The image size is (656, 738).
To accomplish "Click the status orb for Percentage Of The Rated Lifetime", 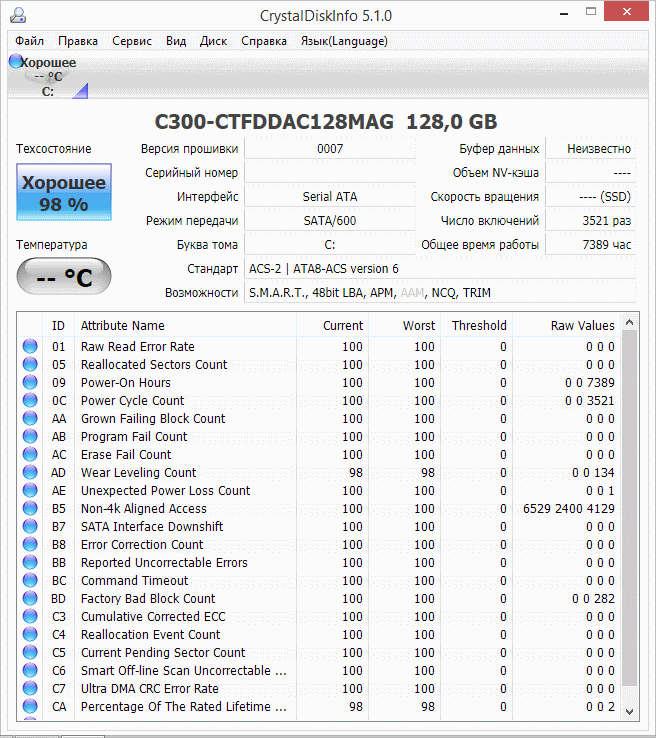I will pyautogui.click(x=30, y=706).
